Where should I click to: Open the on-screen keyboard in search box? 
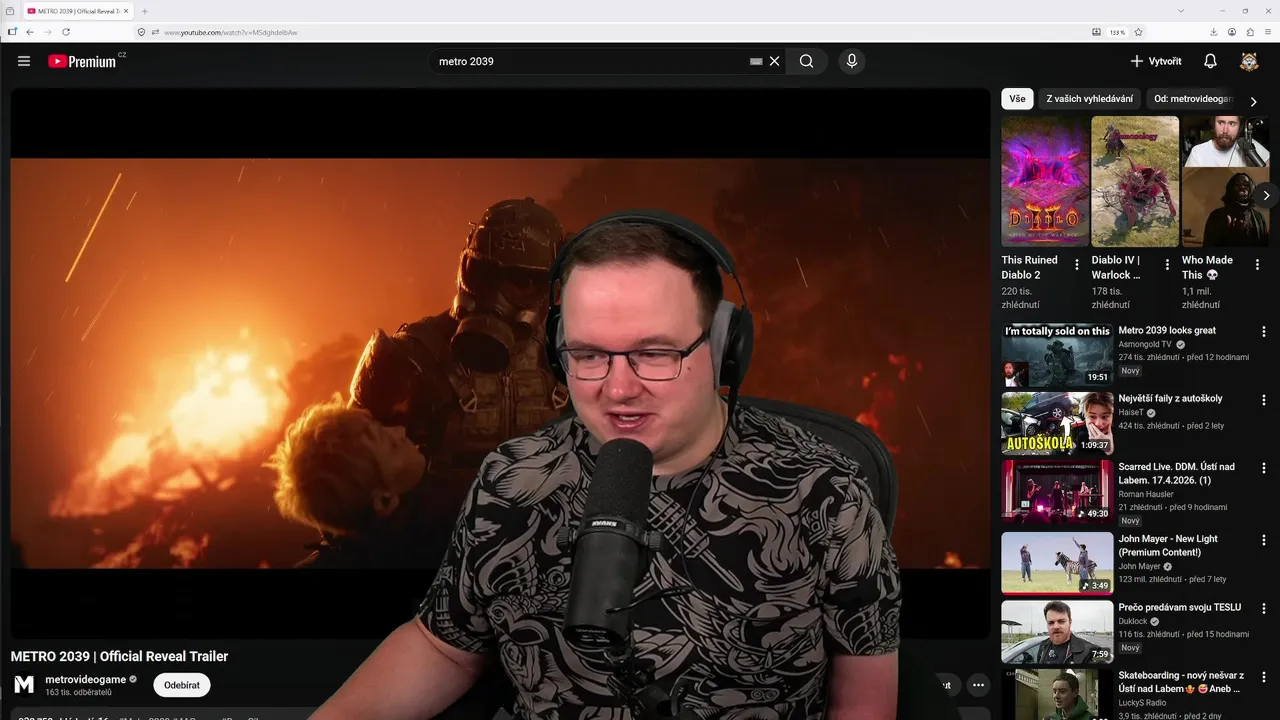pos(756,61)
